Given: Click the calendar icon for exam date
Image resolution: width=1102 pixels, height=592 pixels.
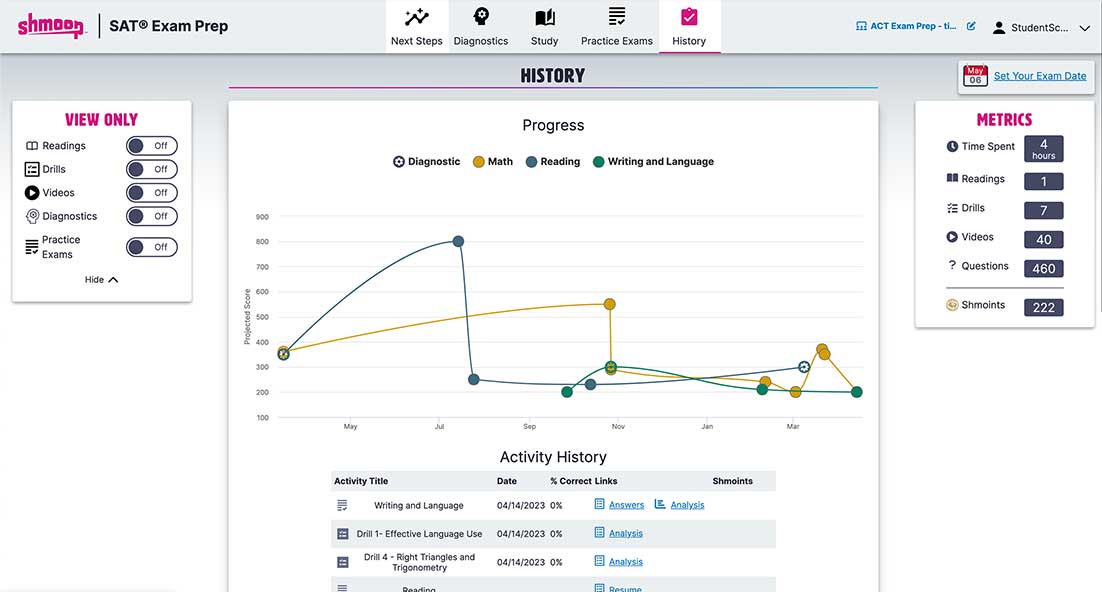Looking at the screenshot, I should click(x=975, y=76).
